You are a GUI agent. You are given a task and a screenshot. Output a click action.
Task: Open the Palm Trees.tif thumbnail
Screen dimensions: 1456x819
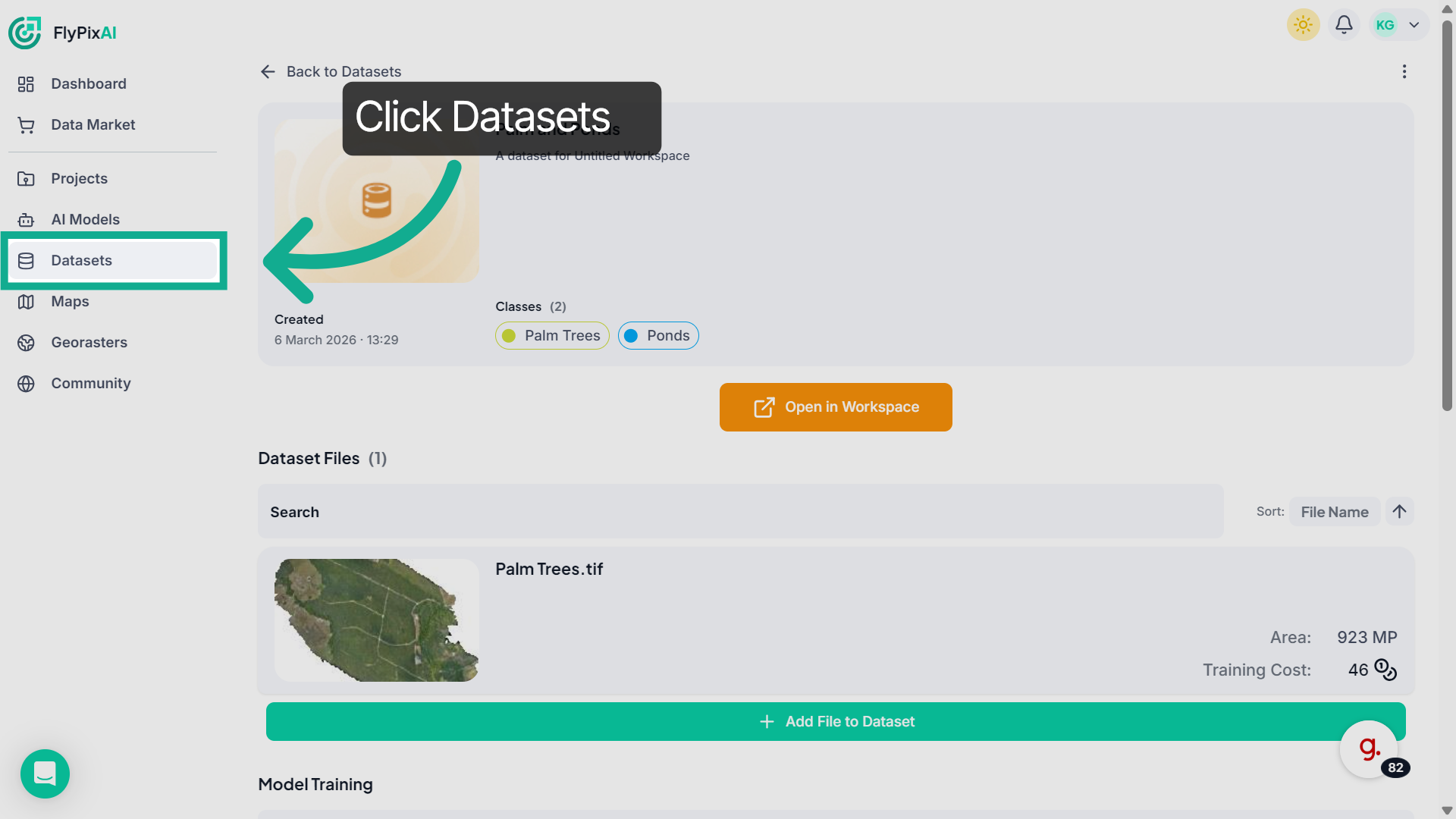[x=376, y=620]
